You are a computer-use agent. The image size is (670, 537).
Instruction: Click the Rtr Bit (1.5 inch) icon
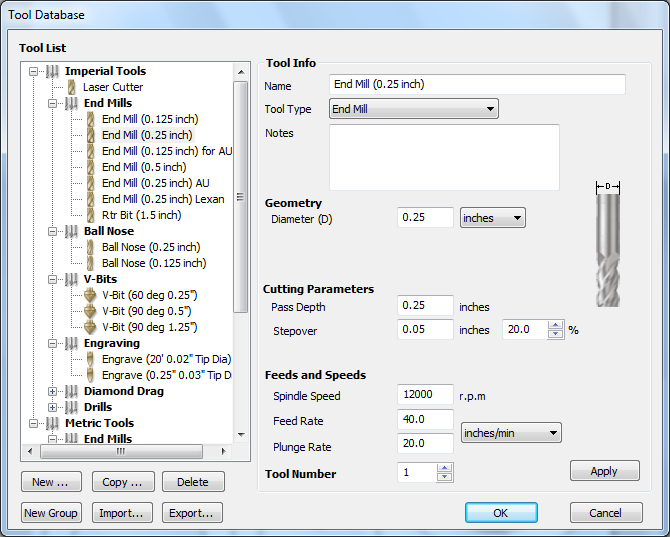[x=91, y=215]
